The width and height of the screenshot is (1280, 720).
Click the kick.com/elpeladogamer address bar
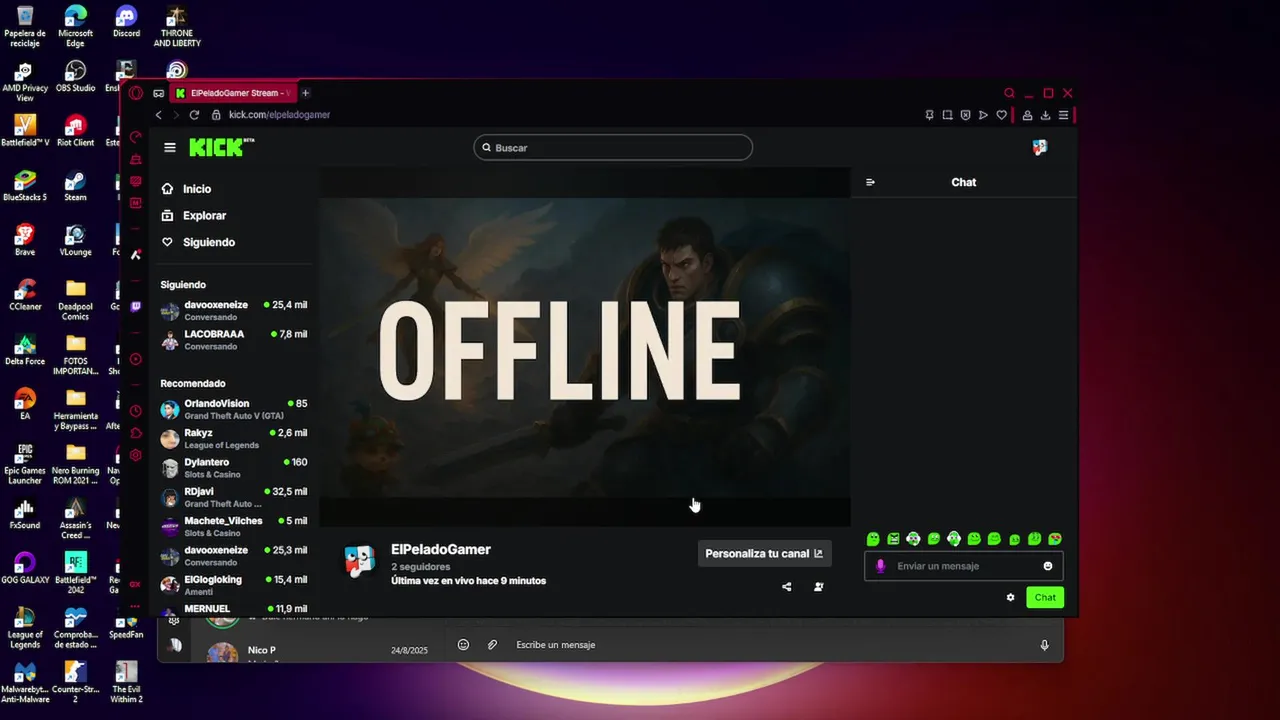pyautogui.click(x=279, y=115)
